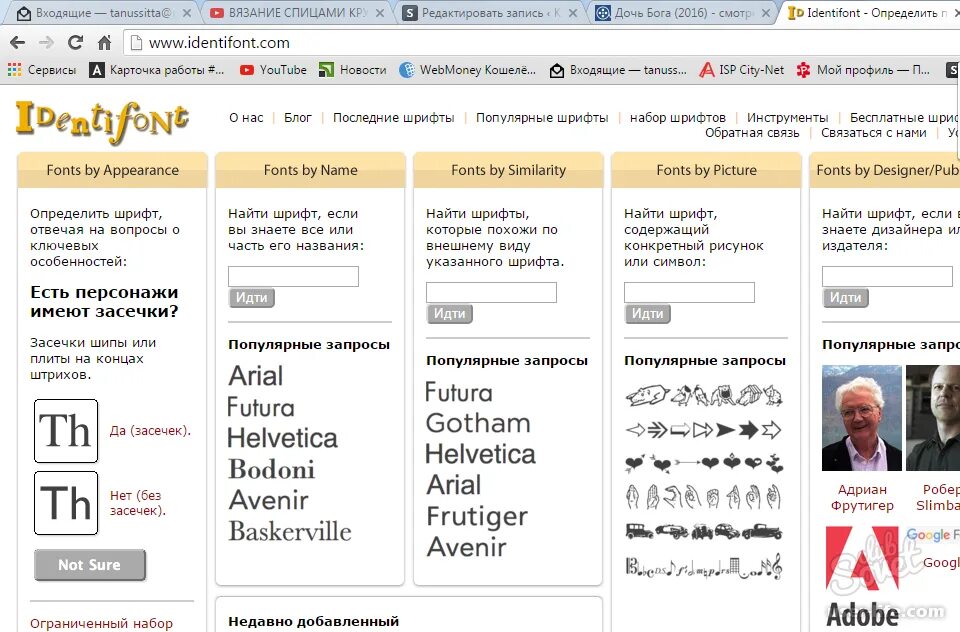The image size is (960, 632).
Task: Select the Да (засечек) answer link
Action: [x=150, y=431]
